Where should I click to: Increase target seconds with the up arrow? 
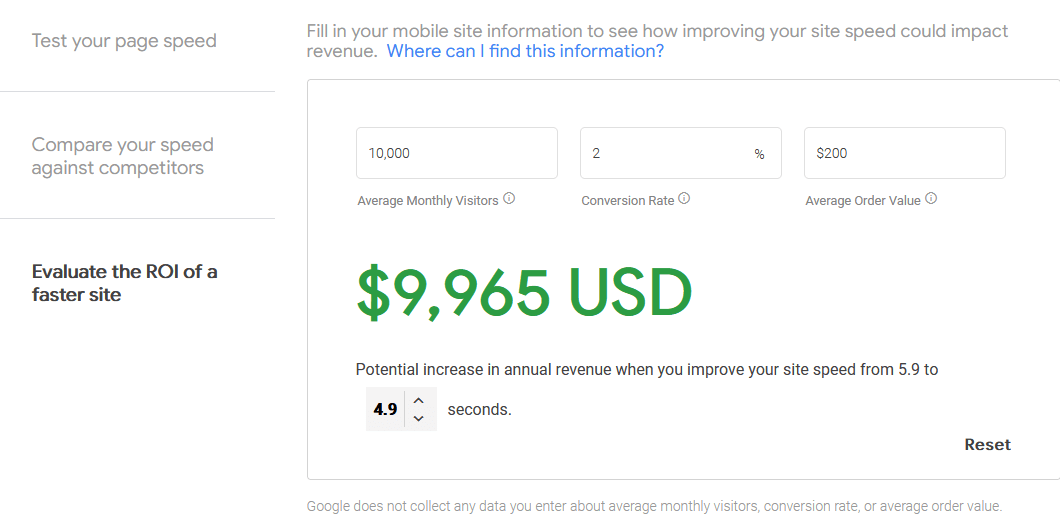[419, 400]
